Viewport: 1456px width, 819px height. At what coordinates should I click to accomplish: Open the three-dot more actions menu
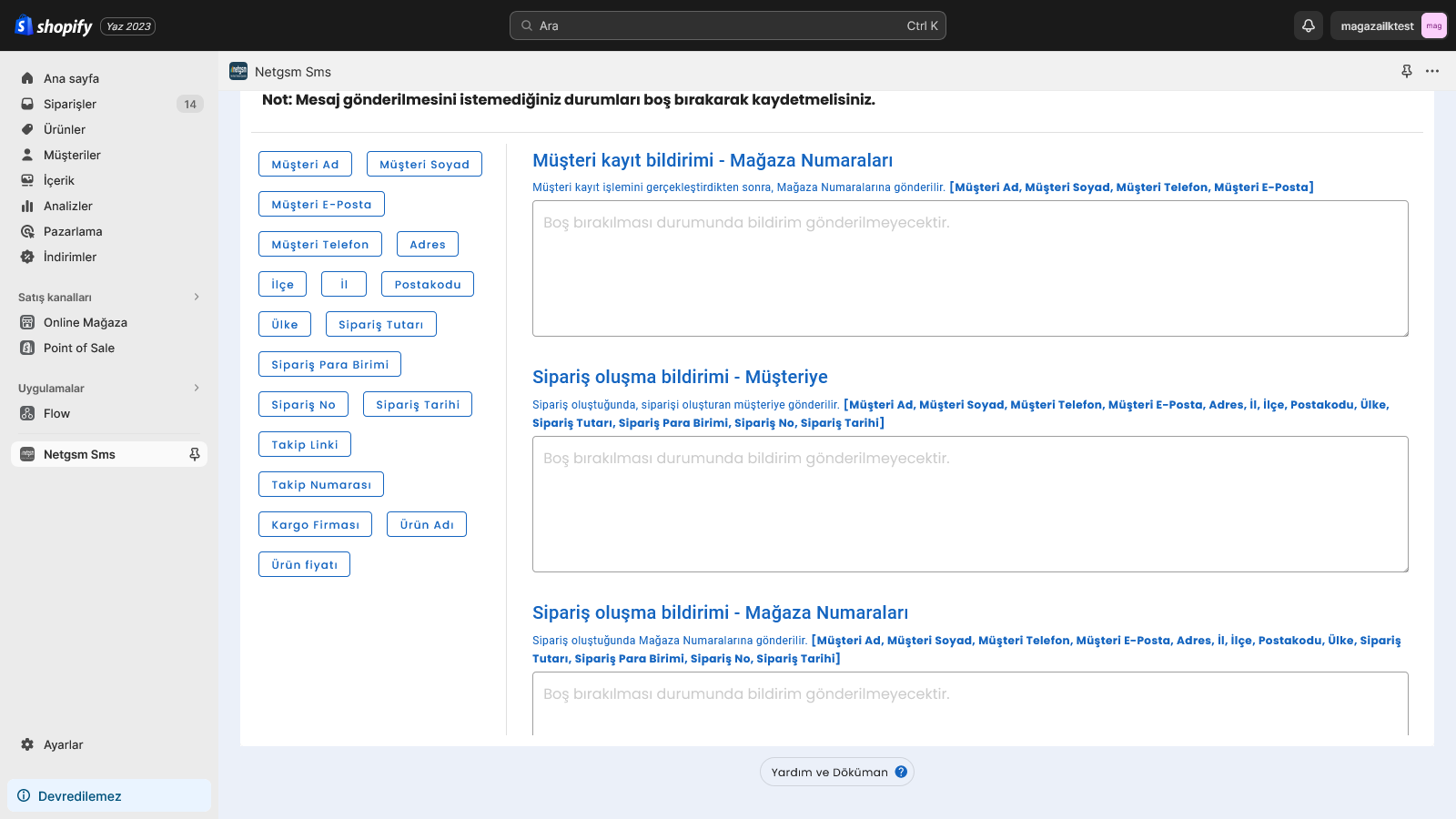tap(1432, 71)
